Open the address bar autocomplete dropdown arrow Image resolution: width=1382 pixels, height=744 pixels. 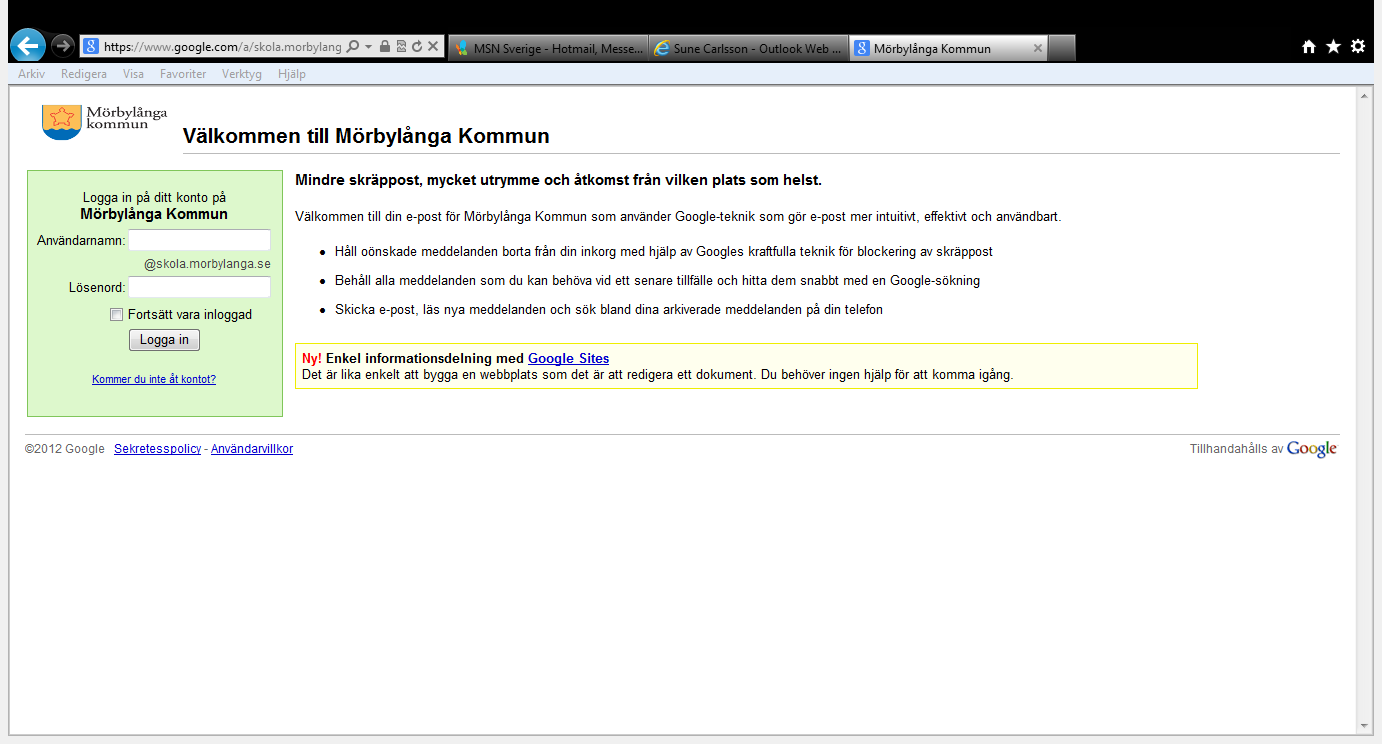click(x=368, y=47)
